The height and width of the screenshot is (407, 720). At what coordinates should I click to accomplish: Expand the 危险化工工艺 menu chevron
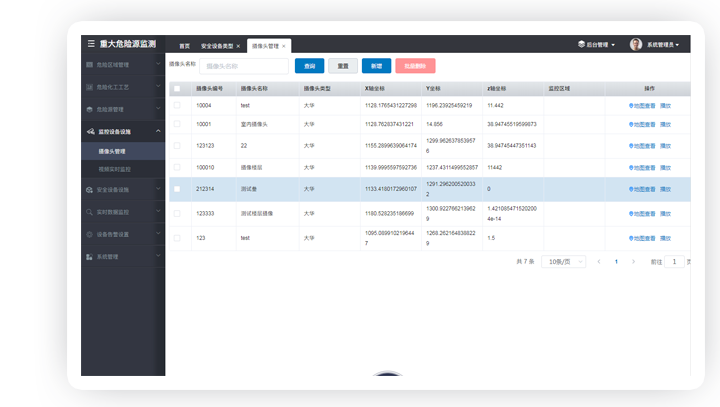coord(158,86)
